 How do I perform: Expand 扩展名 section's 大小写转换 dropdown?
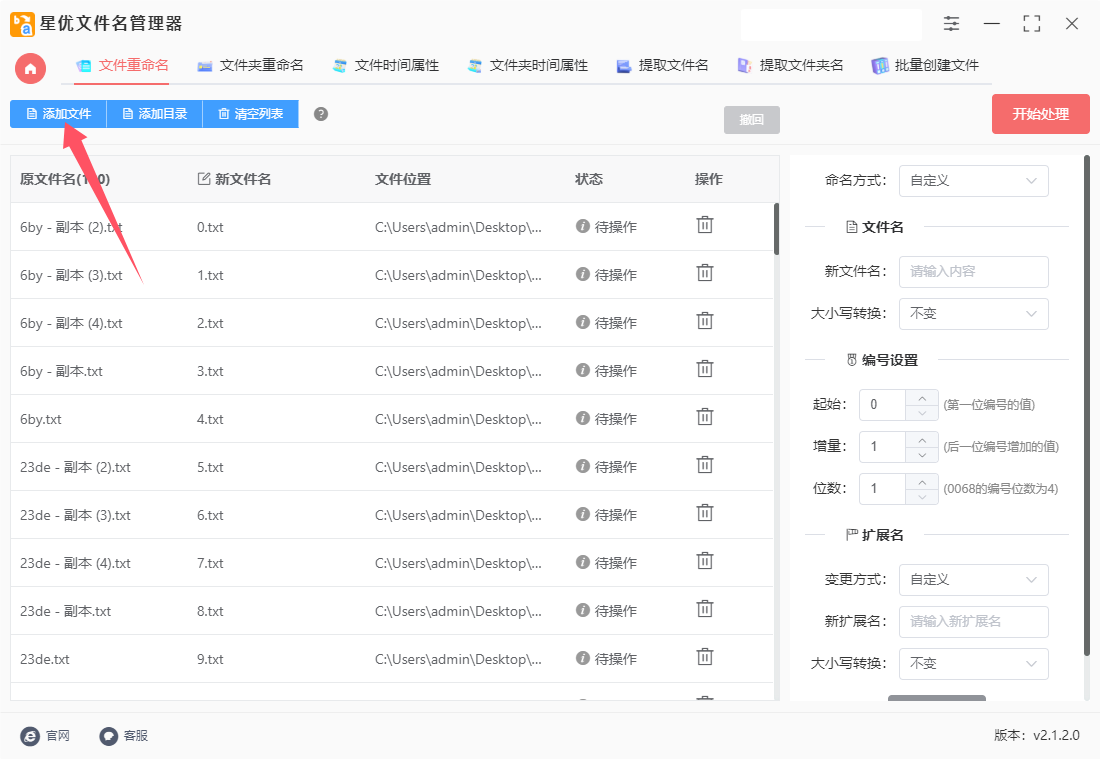pos(974,664)
